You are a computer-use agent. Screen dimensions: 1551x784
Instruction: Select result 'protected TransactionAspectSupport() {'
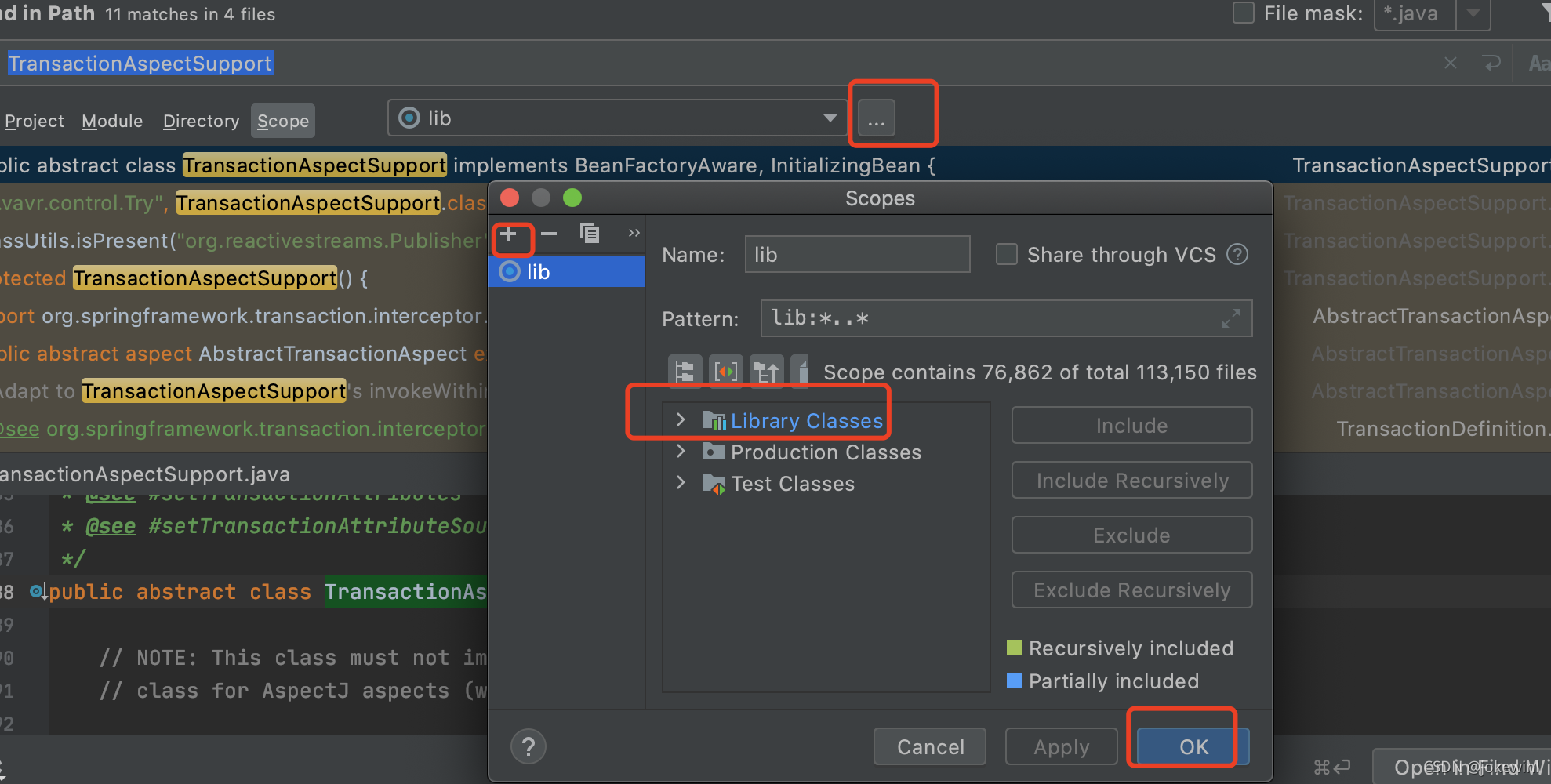click(x=243, y=278)
